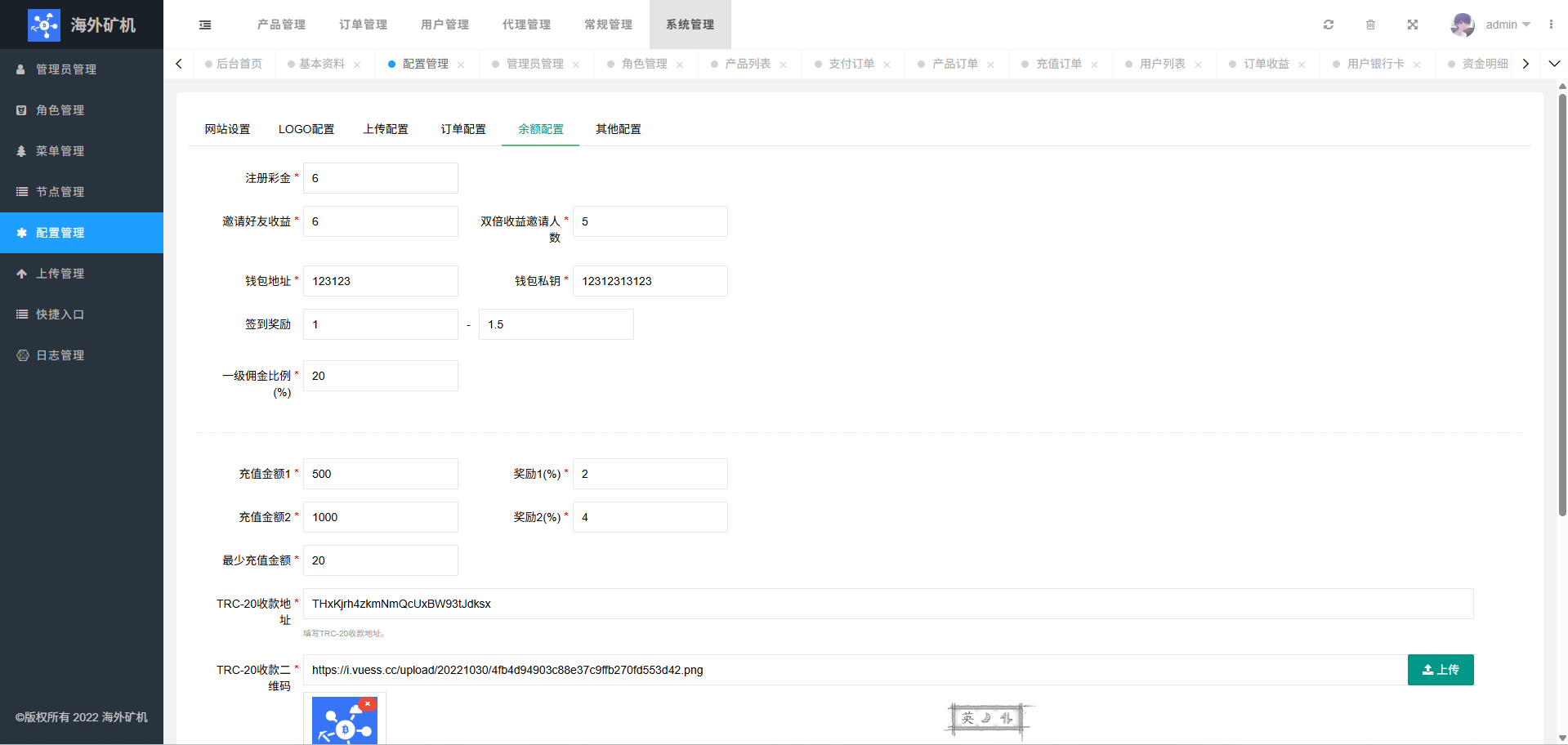Open the 其他配置 settings tab
This screenshot has height=745, width=1568.
click(x=618, y=129)
